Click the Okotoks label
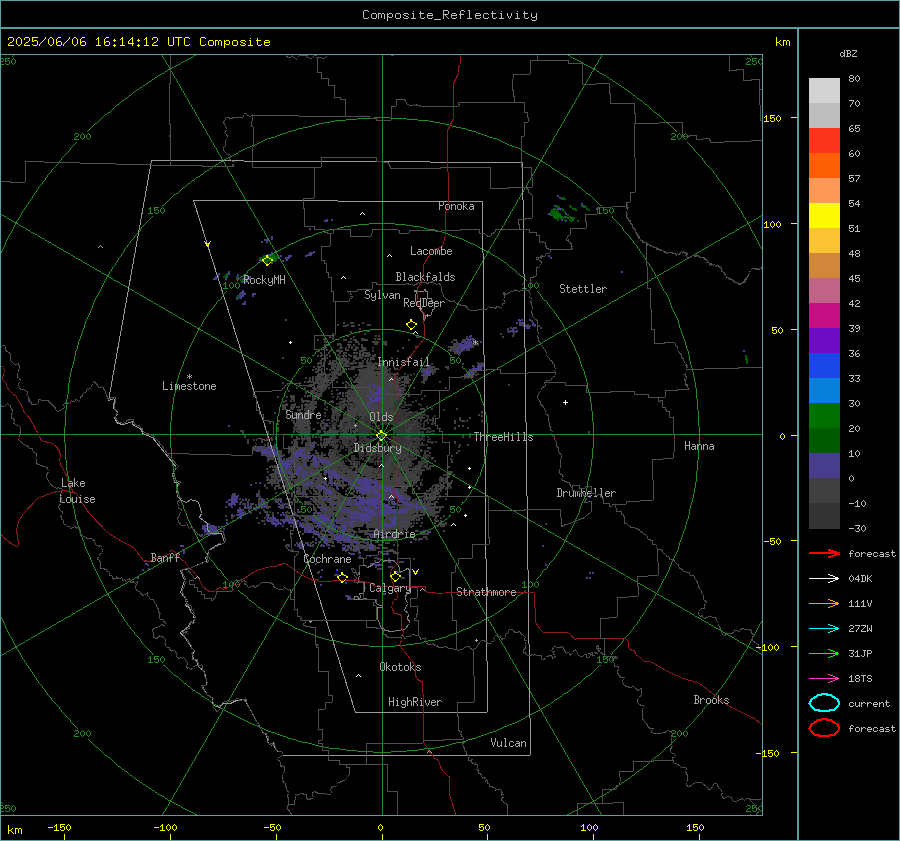The width and height of the screenshot is (900, 841). pyautogui.click(x=400, y=667)
